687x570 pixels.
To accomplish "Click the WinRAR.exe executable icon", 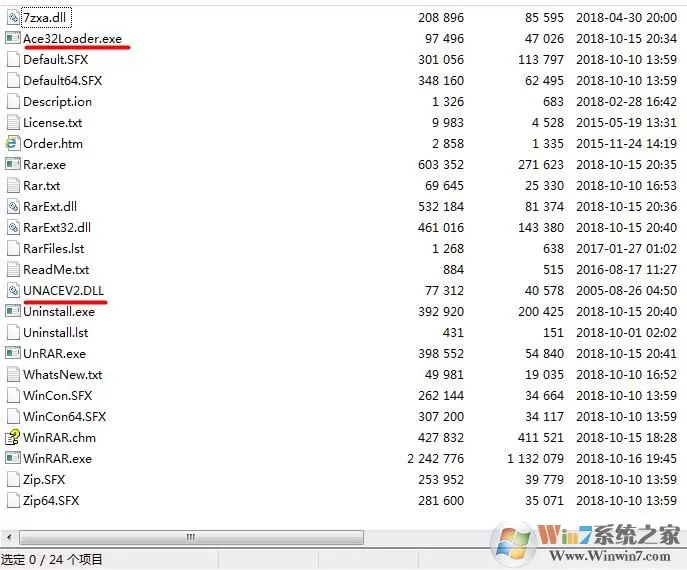I will pos(13,458).
